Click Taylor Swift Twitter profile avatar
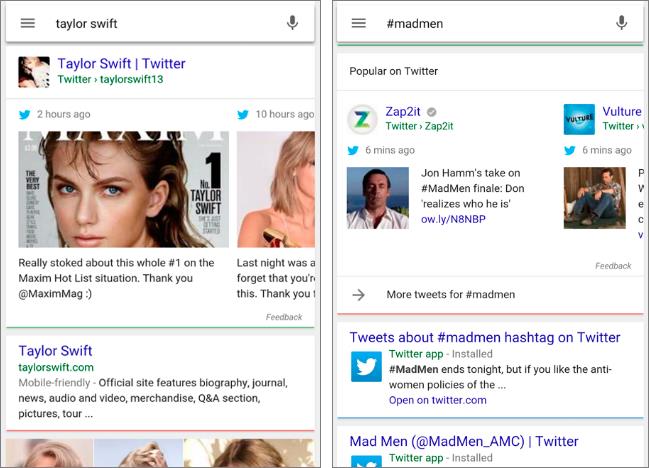 tap(34, 72)
